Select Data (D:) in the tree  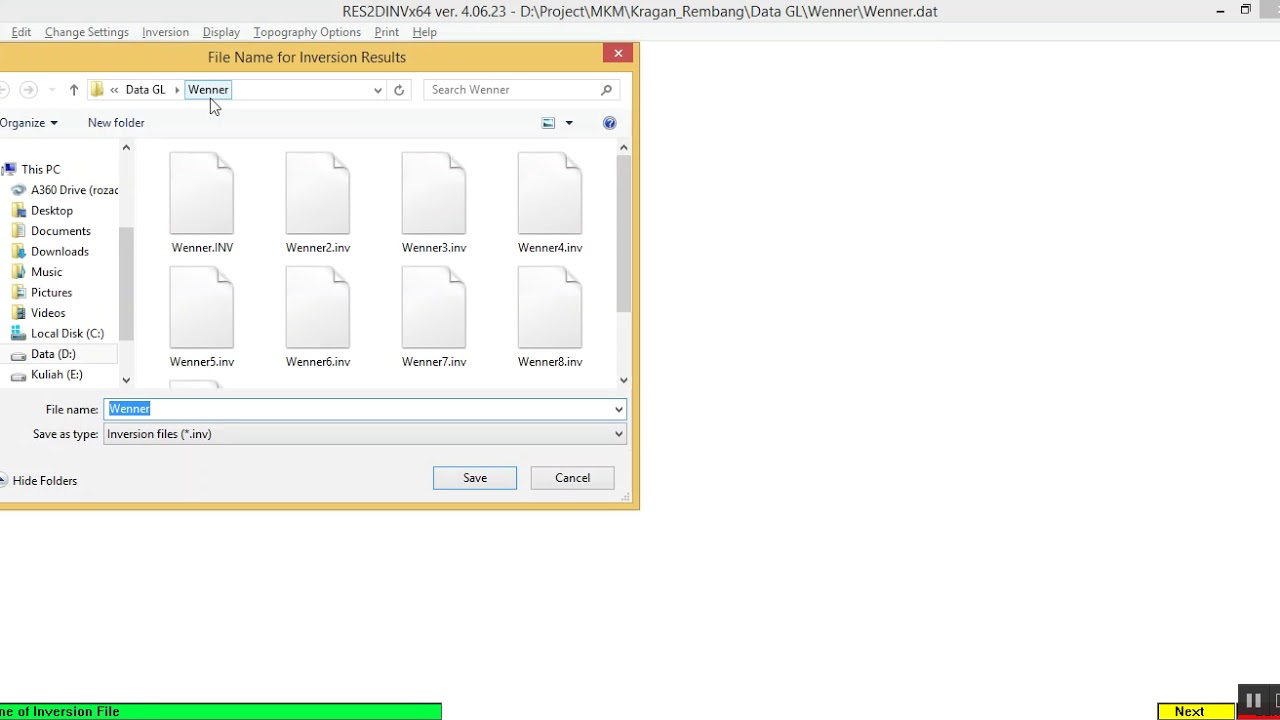tap(53, 354)
